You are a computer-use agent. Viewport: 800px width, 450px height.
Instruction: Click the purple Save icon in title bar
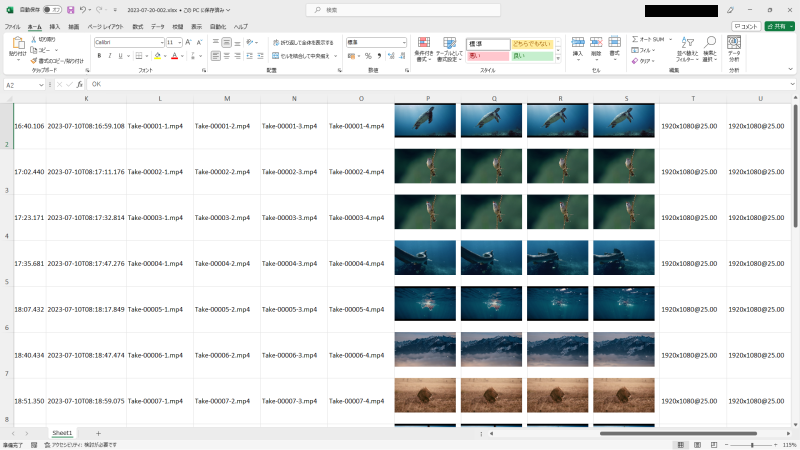70,10
